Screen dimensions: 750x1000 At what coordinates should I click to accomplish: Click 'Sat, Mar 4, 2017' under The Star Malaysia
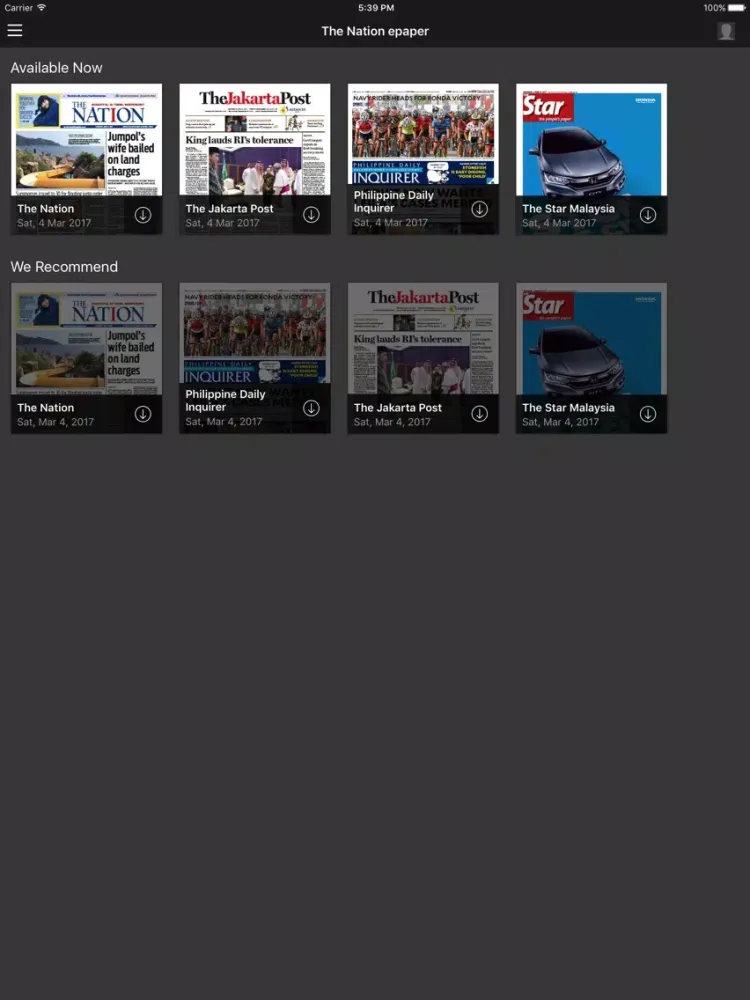[561, 422]
